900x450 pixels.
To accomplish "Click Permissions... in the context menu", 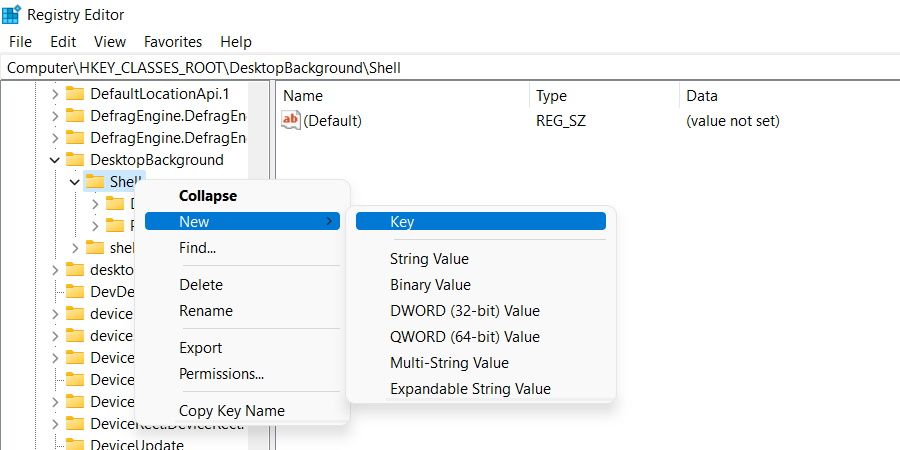I will [x=221, y=374].
